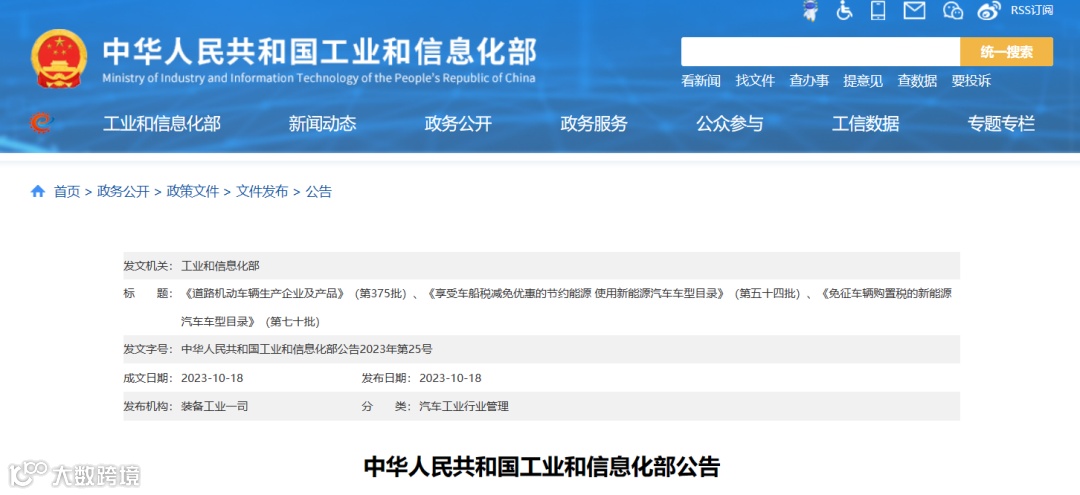Go to 文件发布 in breadcrumb
The image size is (1080, 495).
(262, 192)
